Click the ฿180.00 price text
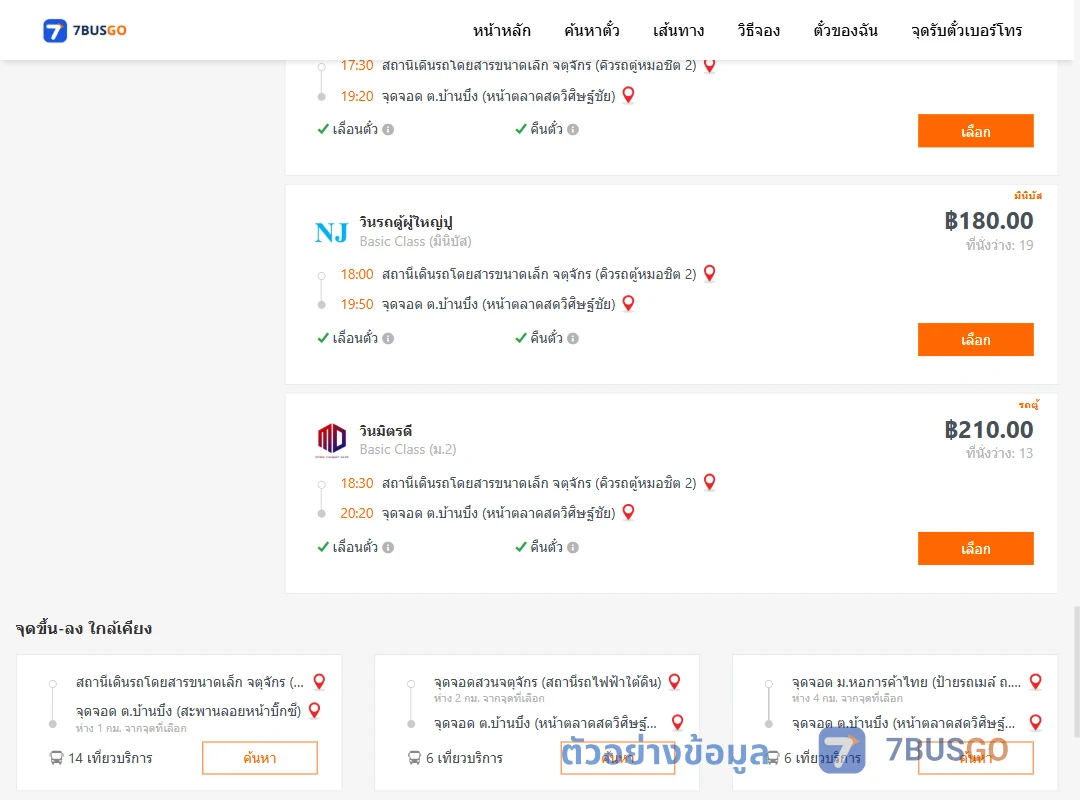Viewport: 1080px width, 800px height. coord(988,220)
